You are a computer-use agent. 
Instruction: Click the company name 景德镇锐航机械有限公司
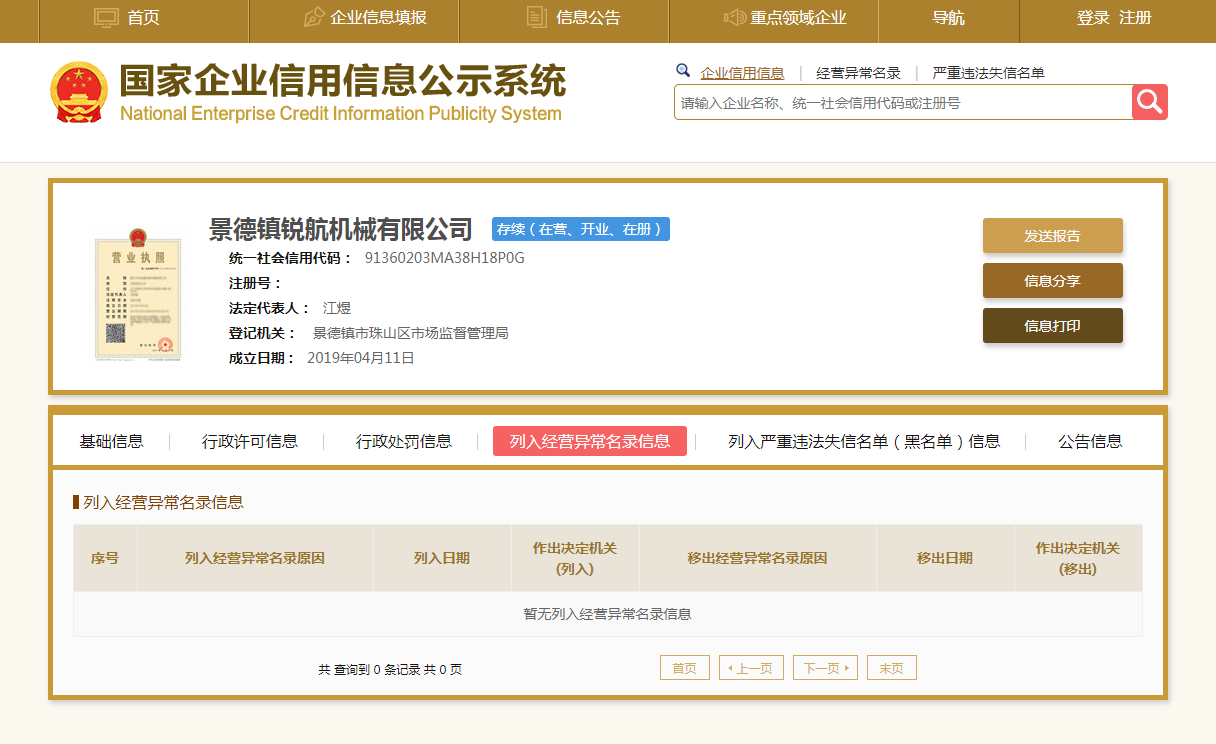(341, 229)
